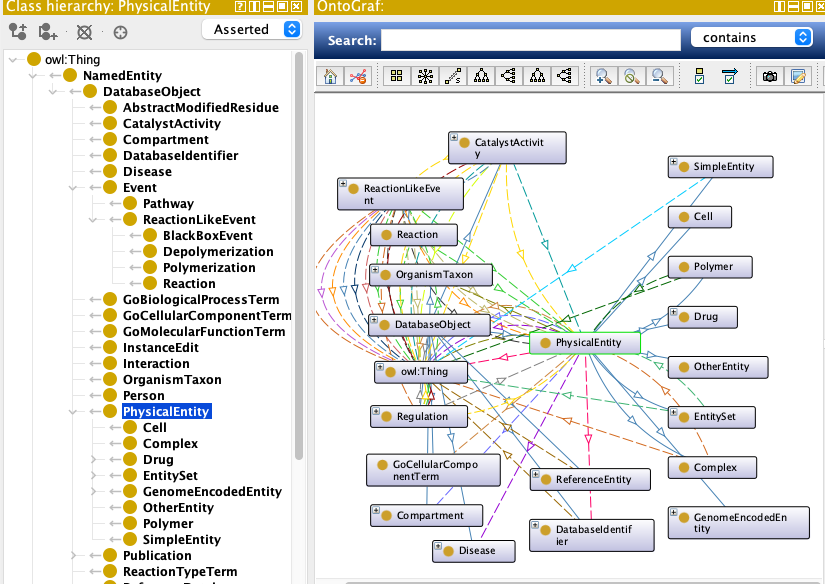Open the contains search mode dropdown
Image resolution: width=825 pixels, height=584 pixels.
[752, 37]
